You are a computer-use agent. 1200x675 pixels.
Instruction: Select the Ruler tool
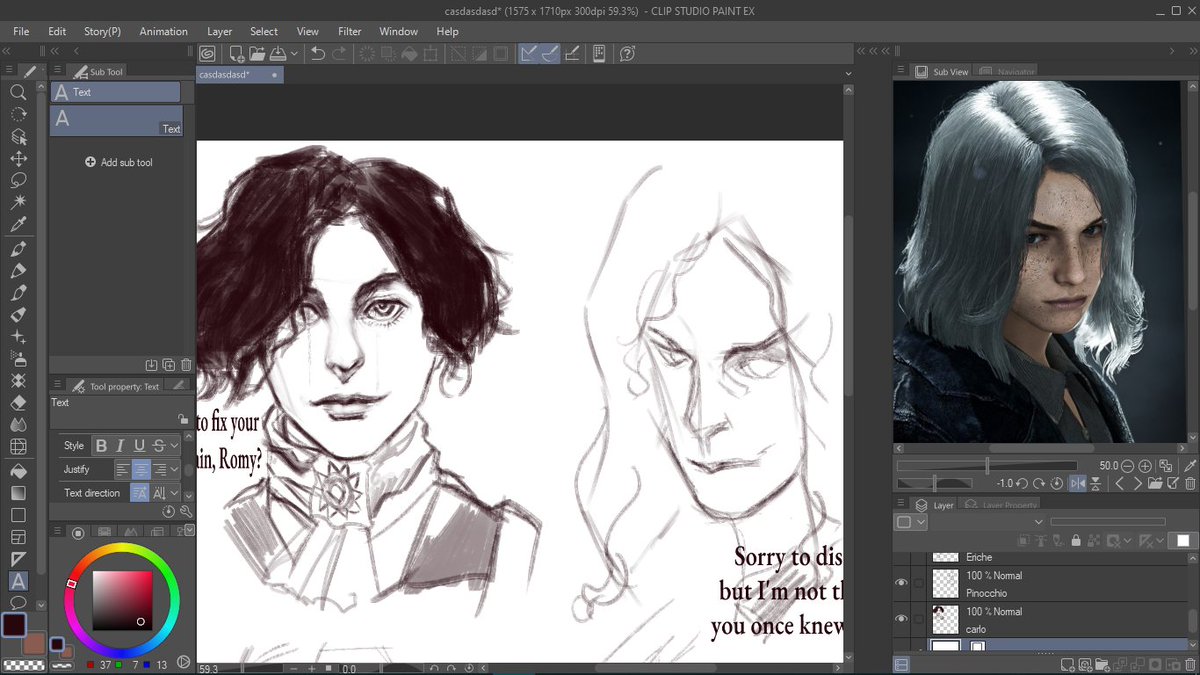point(17,559)
